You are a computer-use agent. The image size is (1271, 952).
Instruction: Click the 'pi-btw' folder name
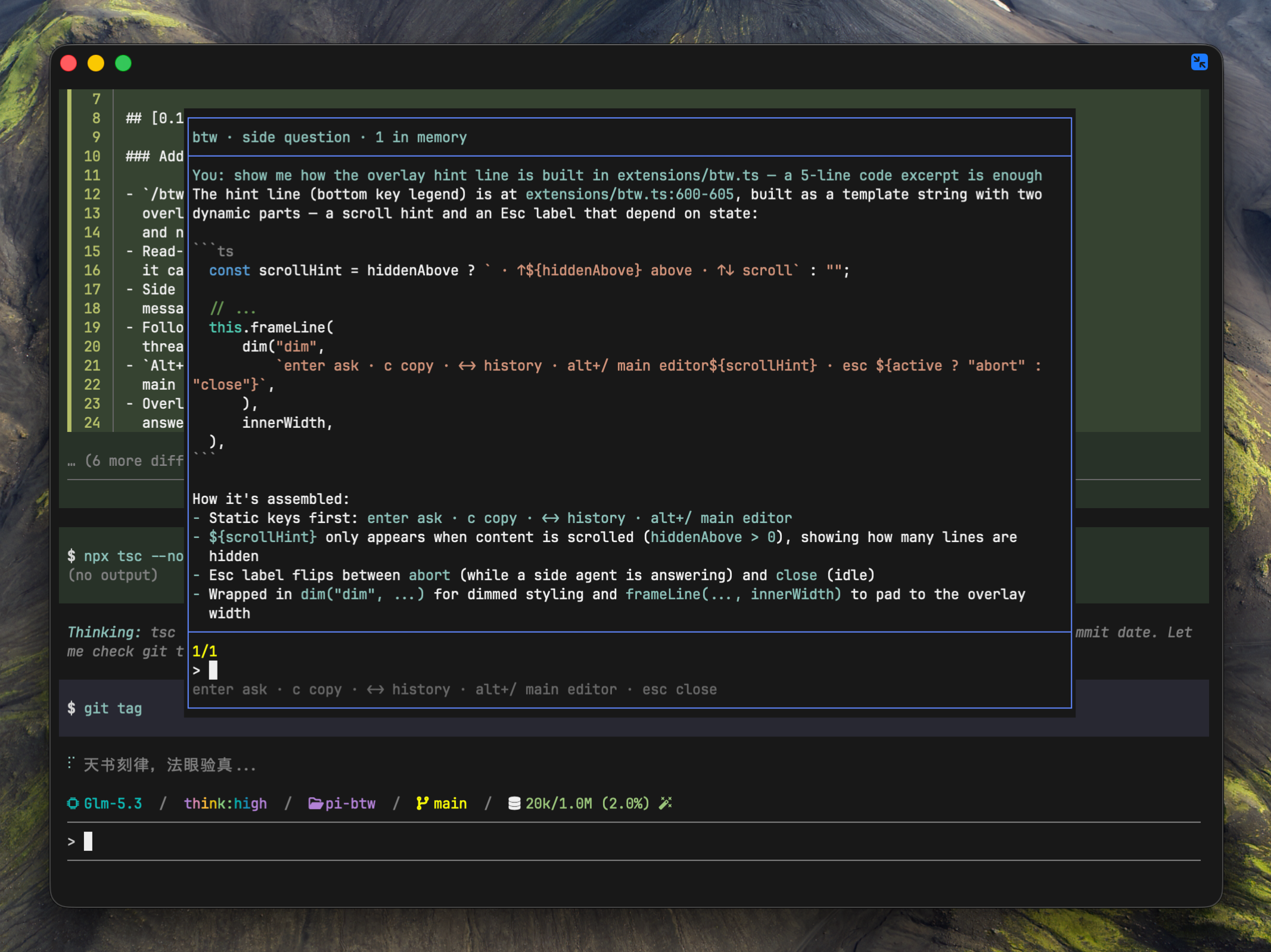[x=350, y=803]
